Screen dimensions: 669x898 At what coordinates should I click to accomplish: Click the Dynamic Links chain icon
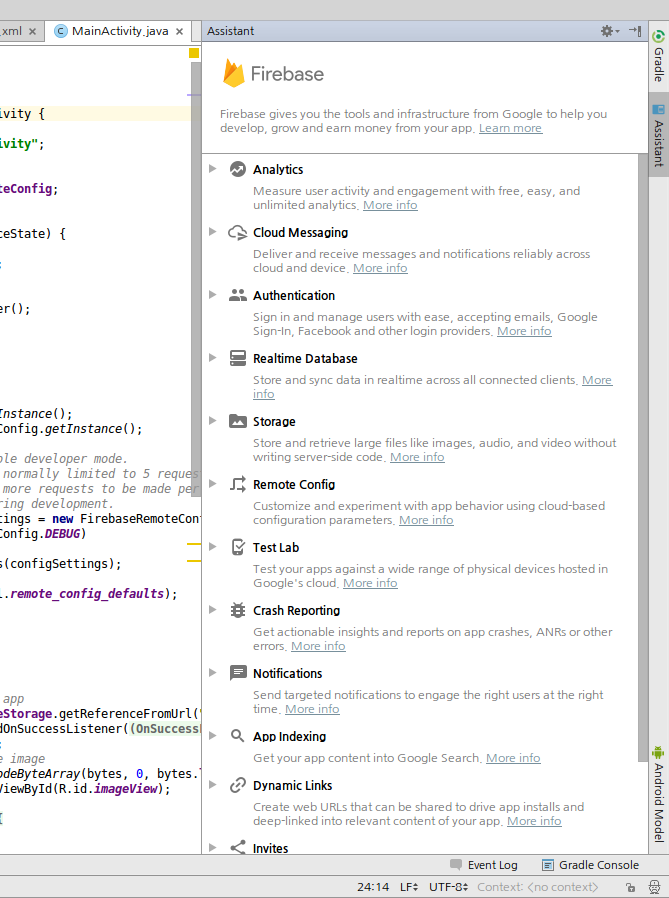[x=238, y=785]
